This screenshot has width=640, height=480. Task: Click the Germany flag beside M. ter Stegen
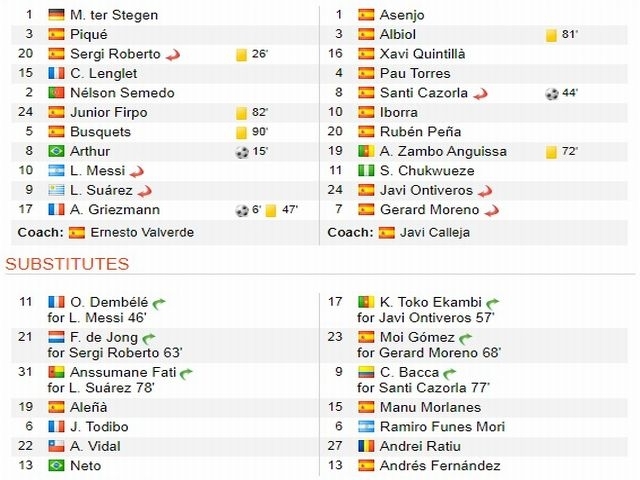click(x=56, y=15)
